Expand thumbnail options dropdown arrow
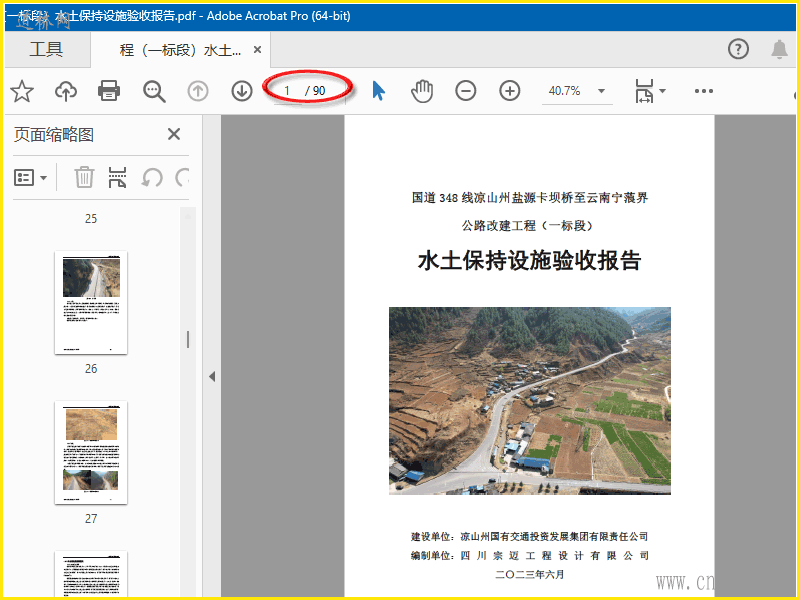The height and width of the screenshot is (600, 800). tap(43, 178)
